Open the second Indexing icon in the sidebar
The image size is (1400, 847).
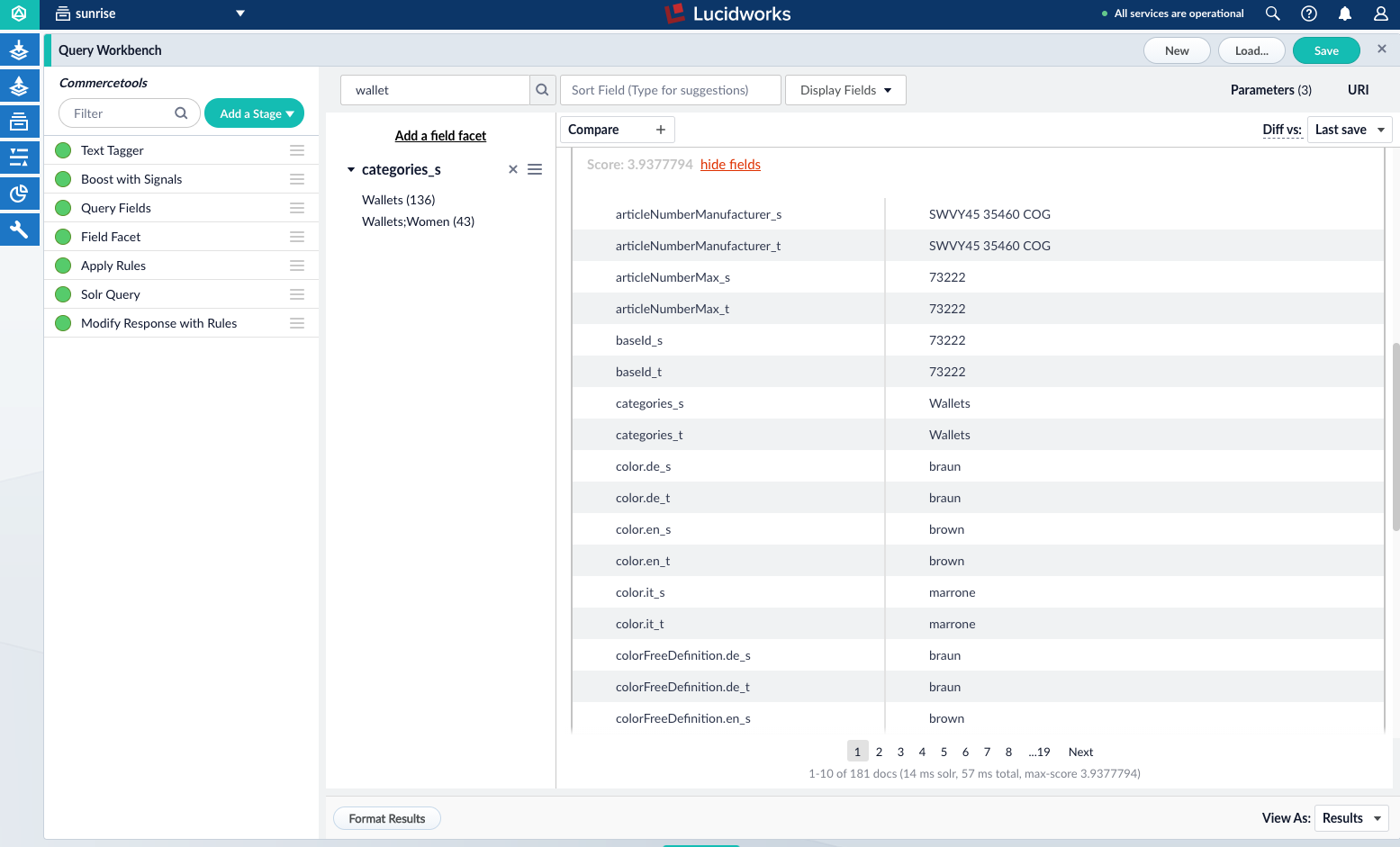tap(19, 86)
